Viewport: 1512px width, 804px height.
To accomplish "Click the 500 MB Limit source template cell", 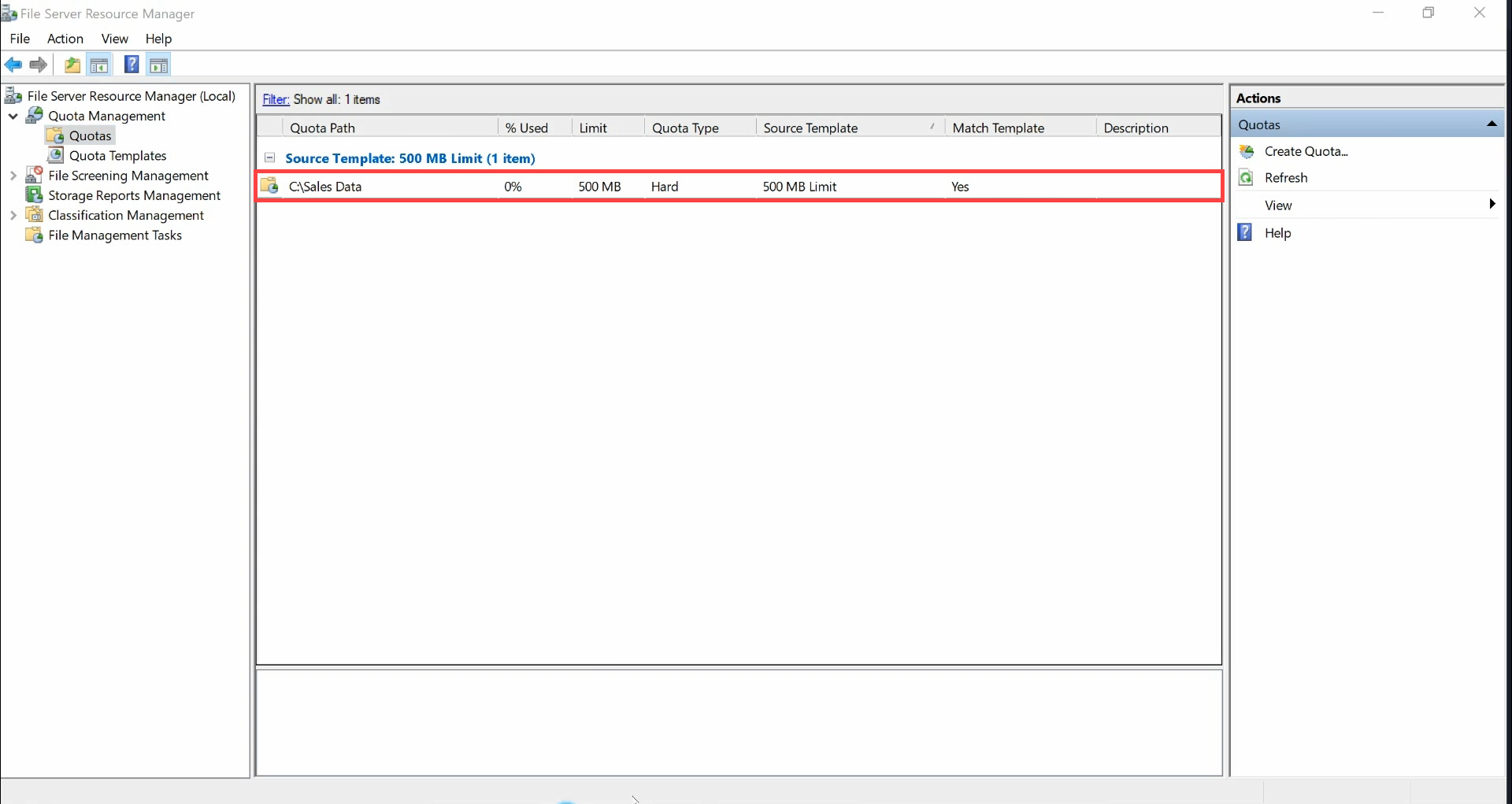I will [799, 187].
